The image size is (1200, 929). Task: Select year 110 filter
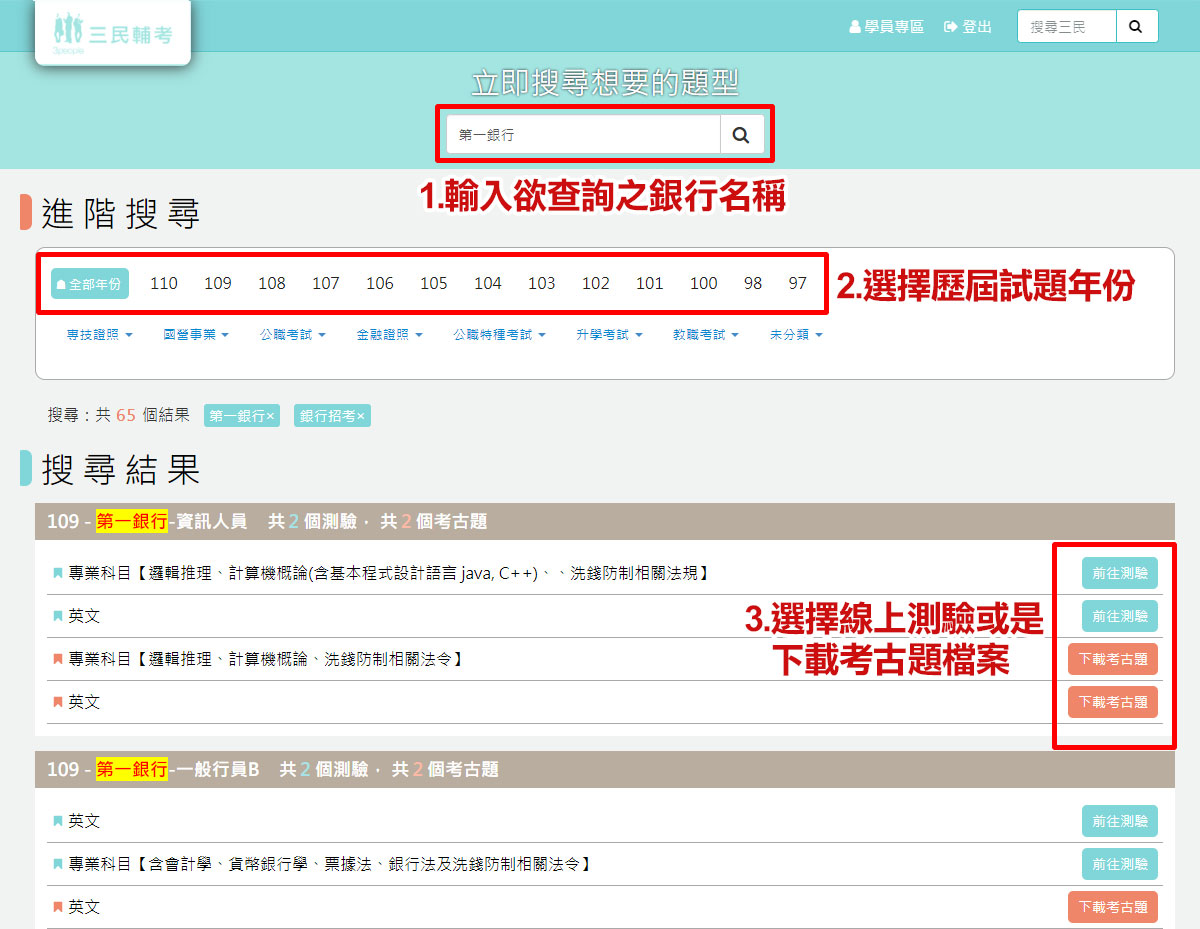point(164,284)
